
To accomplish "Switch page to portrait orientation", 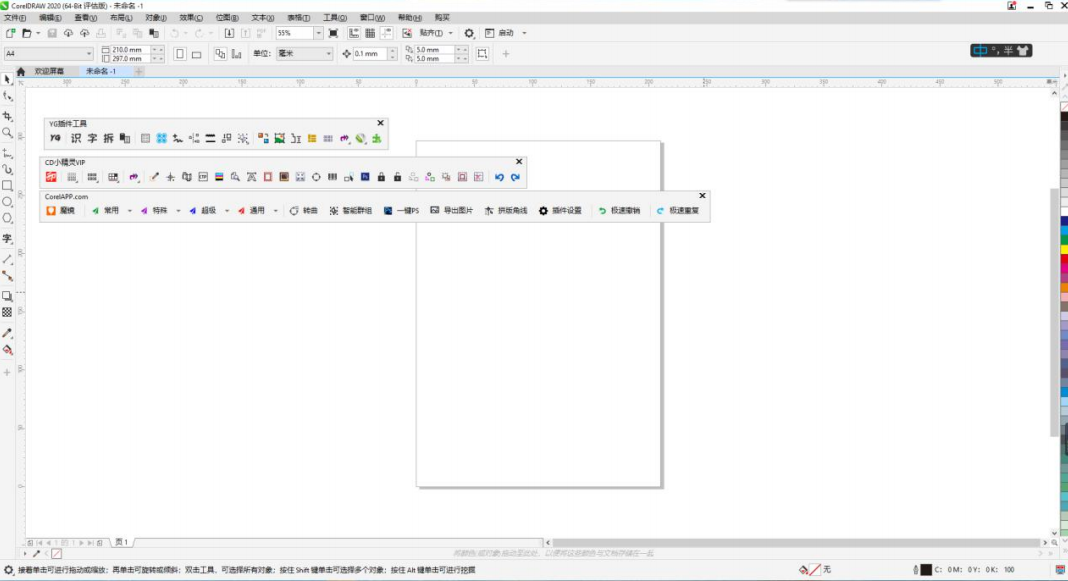I will point(180,54).
